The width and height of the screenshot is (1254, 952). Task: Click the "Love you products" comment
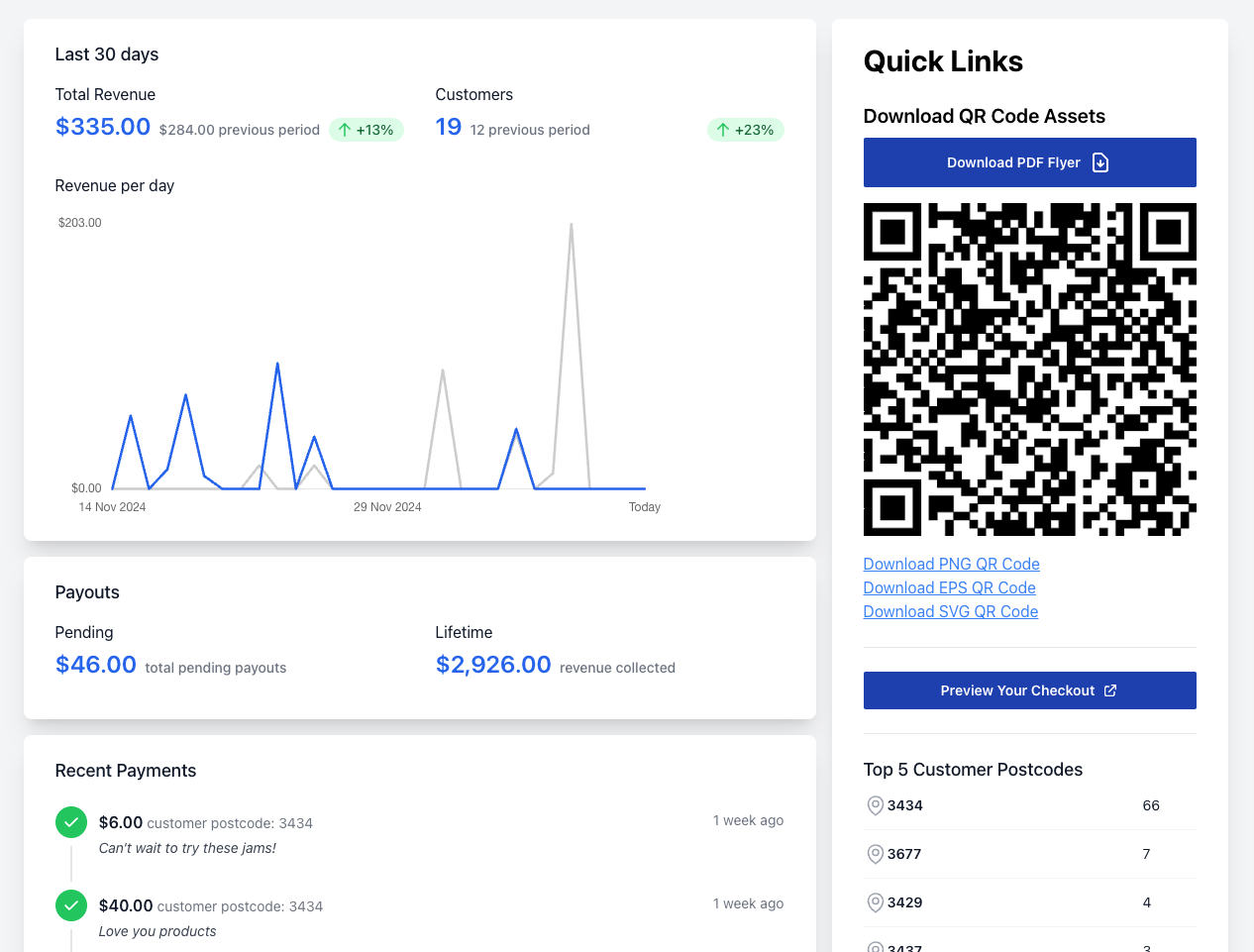tap(157, 931)
